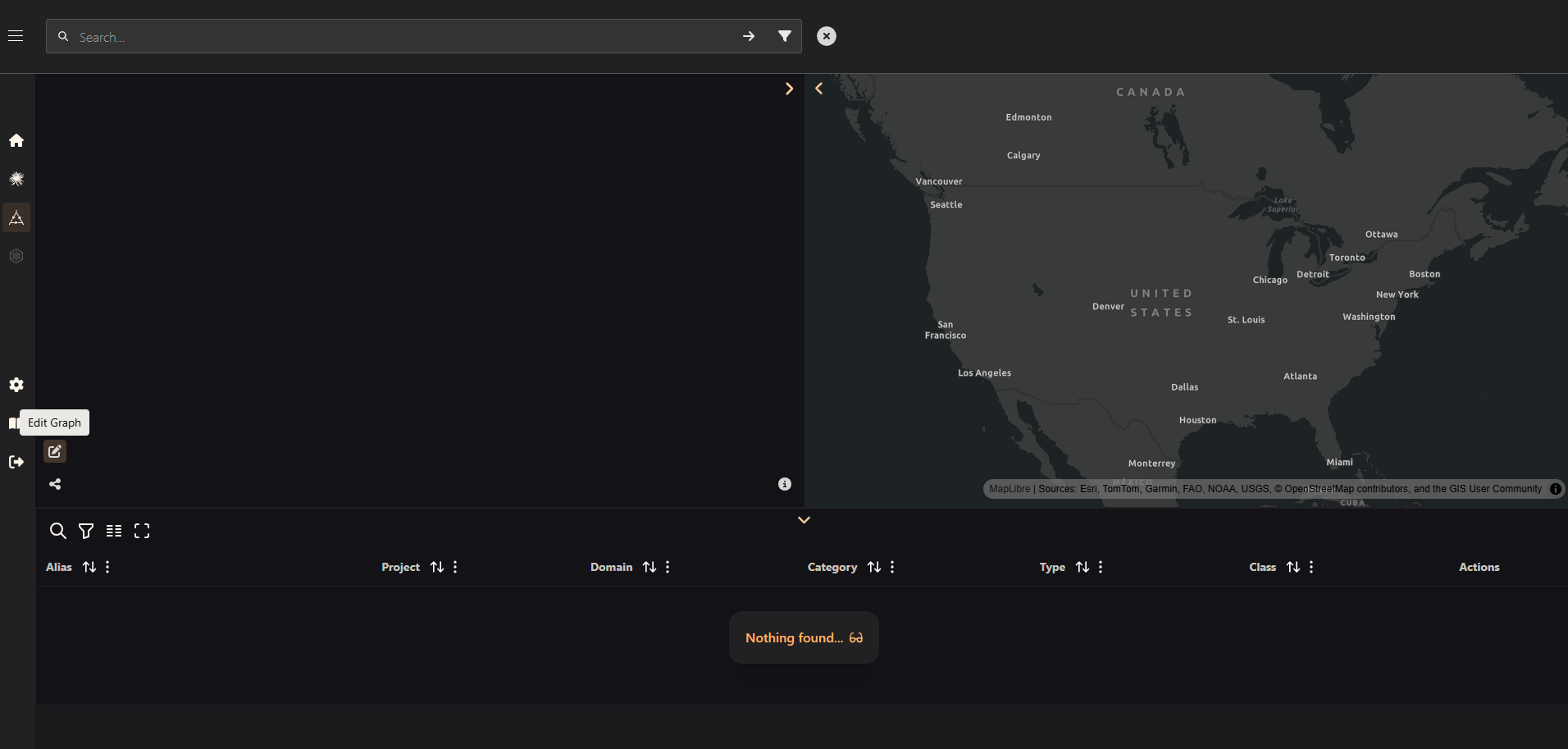Viewport: 1568px width, 749px height.
Task: Click Edmonton label on the map
Action: (x=1029, y=117)
